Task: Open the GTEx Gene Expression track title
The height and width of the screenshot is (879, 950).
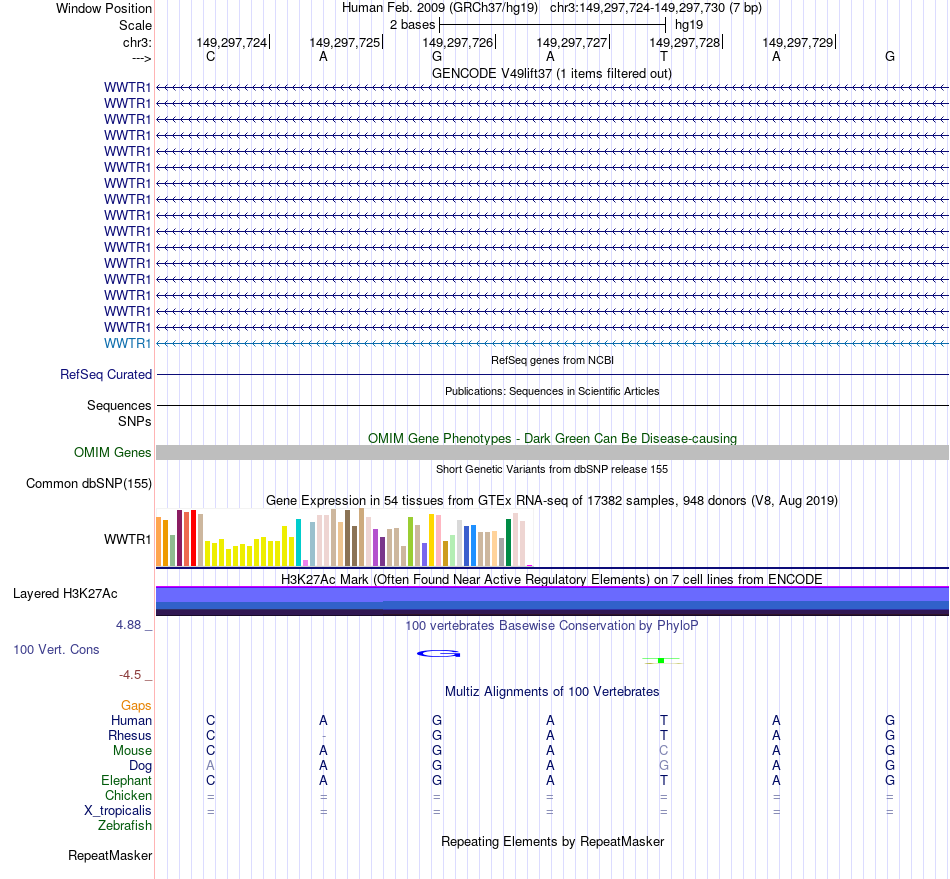Action: (552, 500)
